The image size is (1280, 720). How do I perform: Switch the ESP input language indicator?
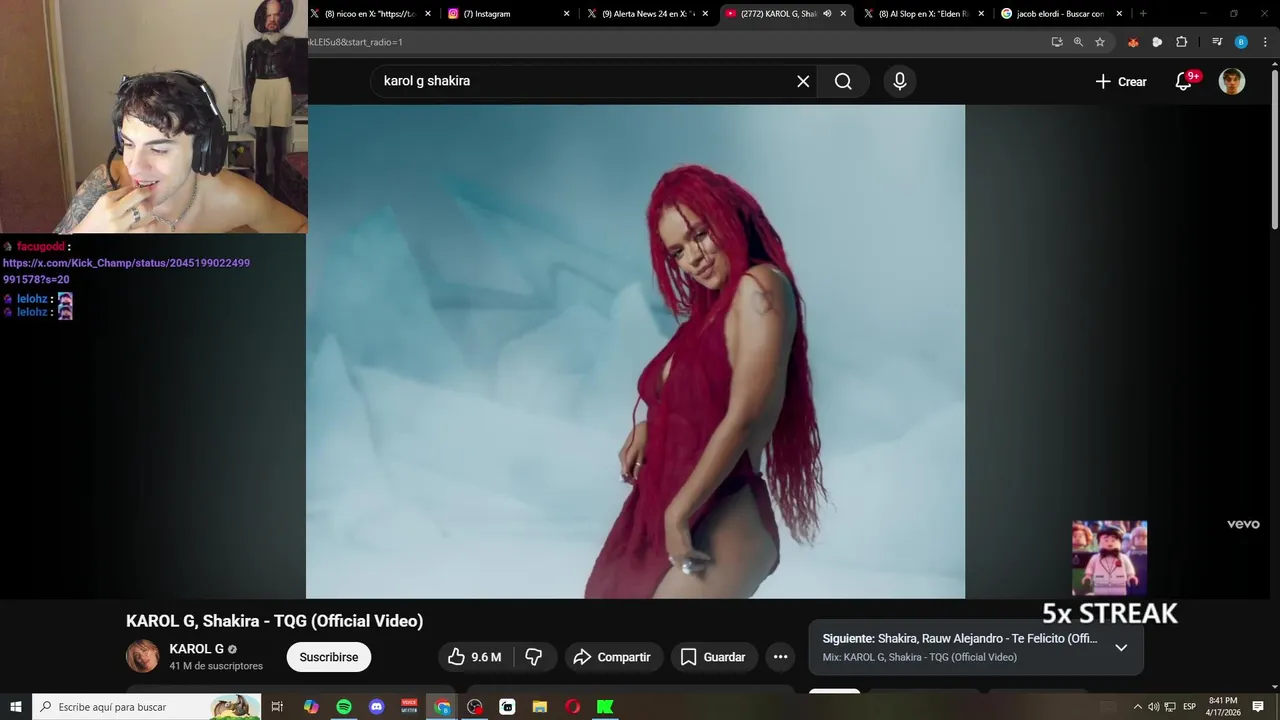click(1190, 707)
